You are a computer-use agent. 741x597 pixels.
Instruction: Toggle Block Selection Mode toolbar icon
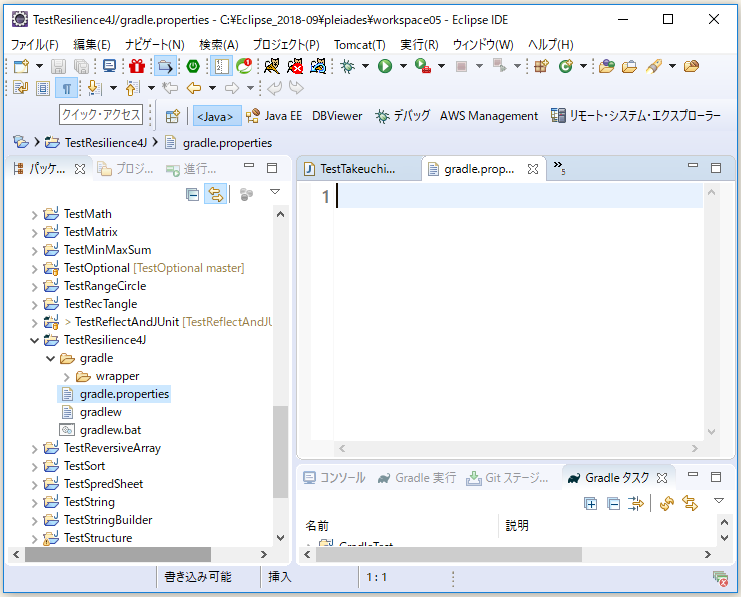(x=43, y=88)
